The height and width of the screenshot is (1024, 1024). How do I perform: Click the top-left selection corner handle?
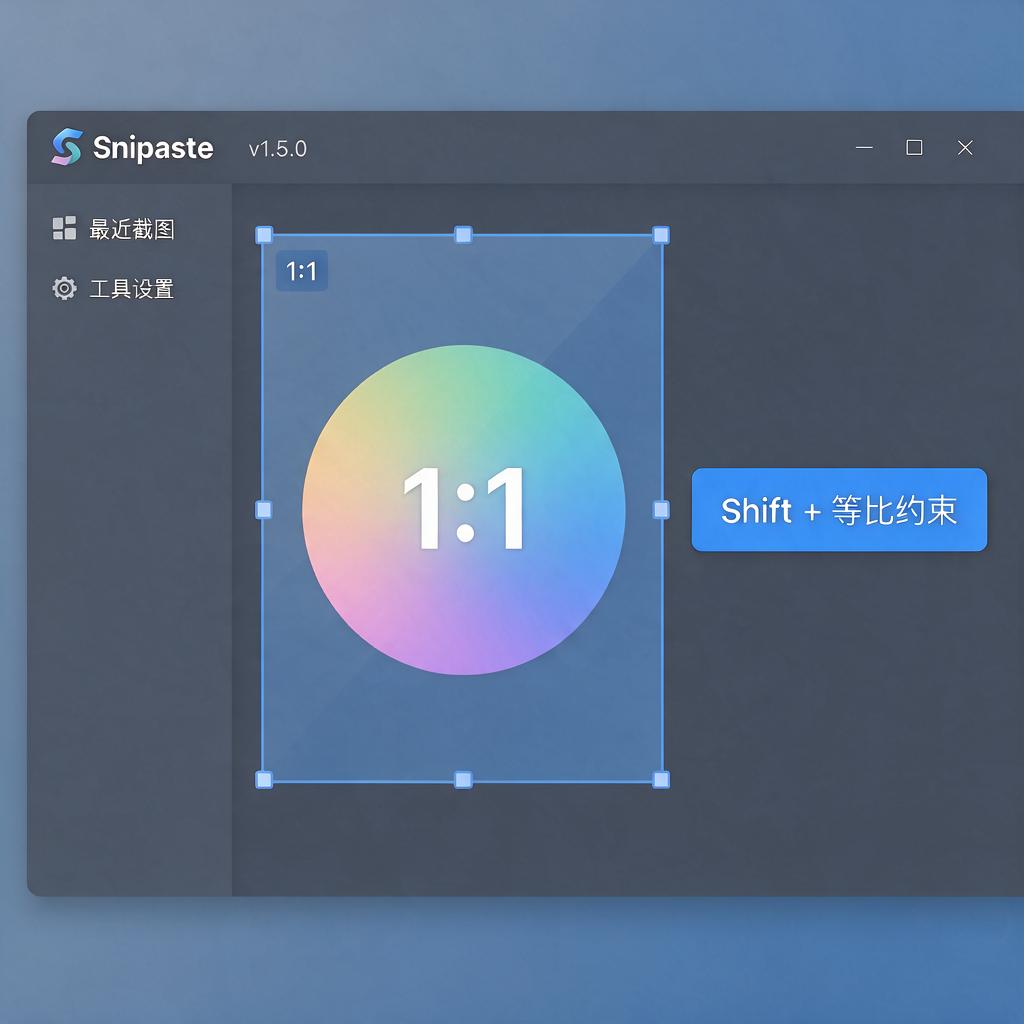[x=264, y=235]
